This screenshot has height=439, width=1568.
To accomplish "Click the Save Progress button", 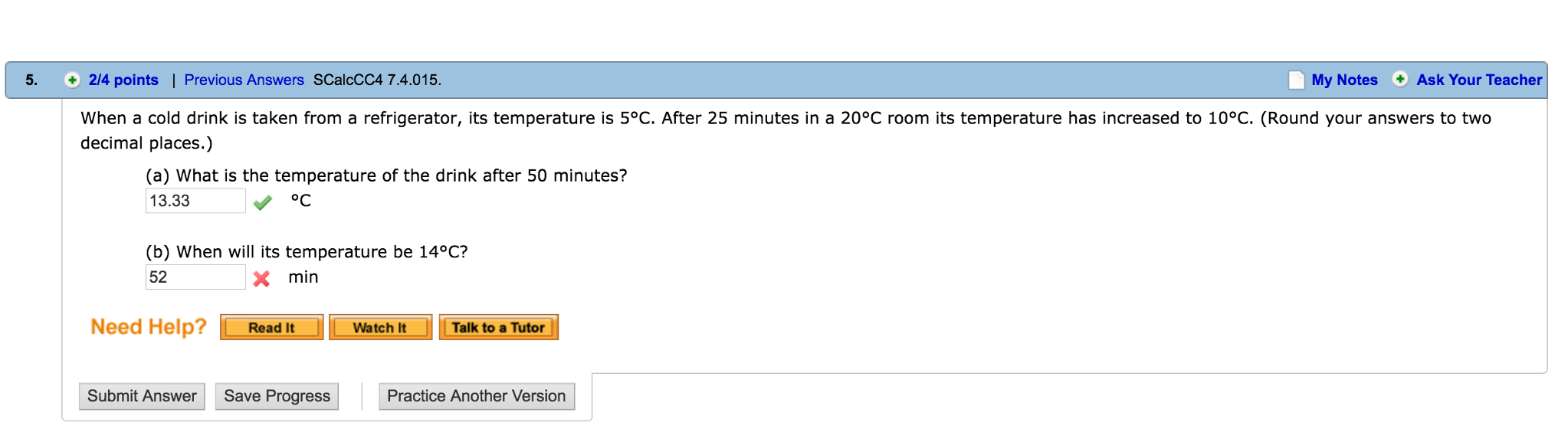I will click(277, 396).
